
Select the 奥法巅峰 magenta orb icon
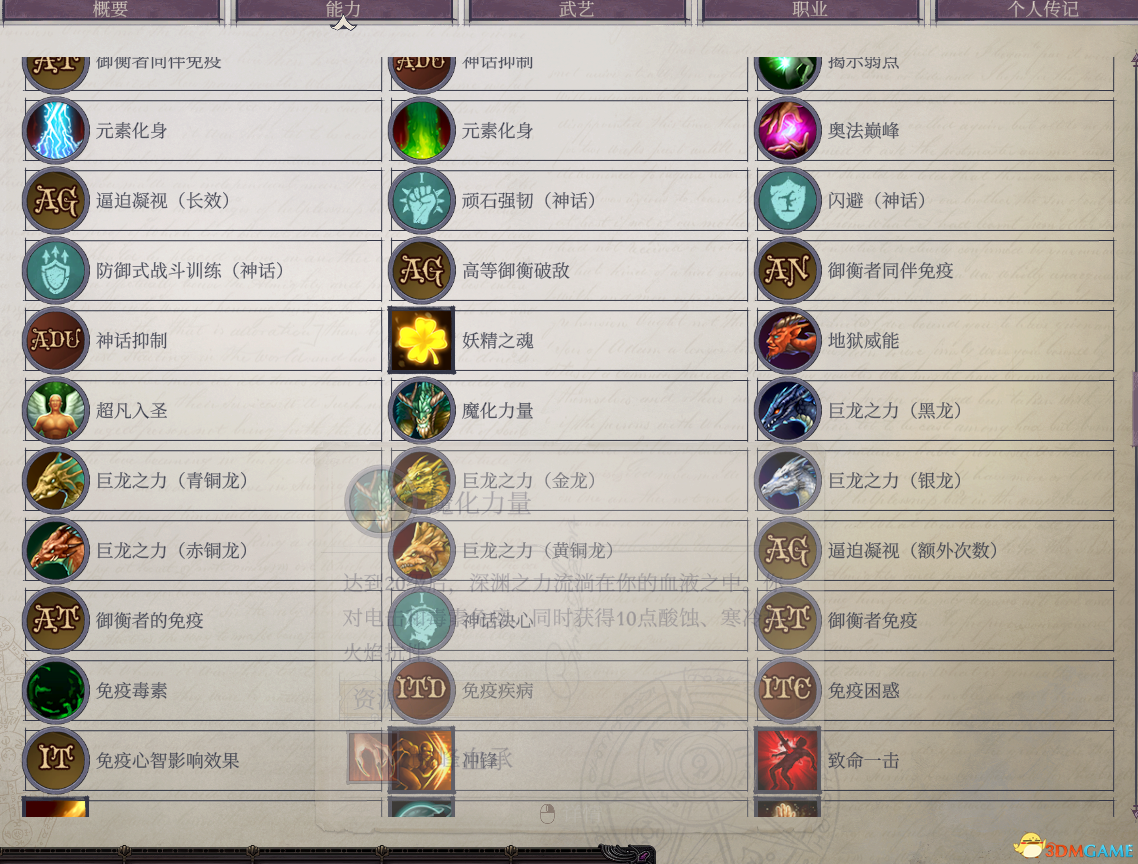tap(787, 130)
